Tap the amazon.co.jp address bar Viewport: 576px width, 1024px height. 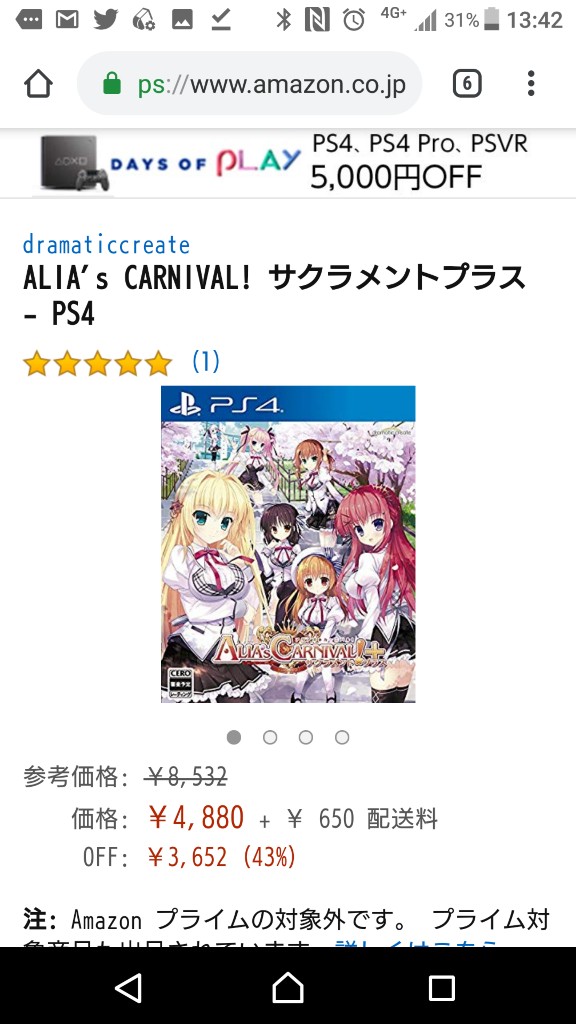click(x=249, y=84)
